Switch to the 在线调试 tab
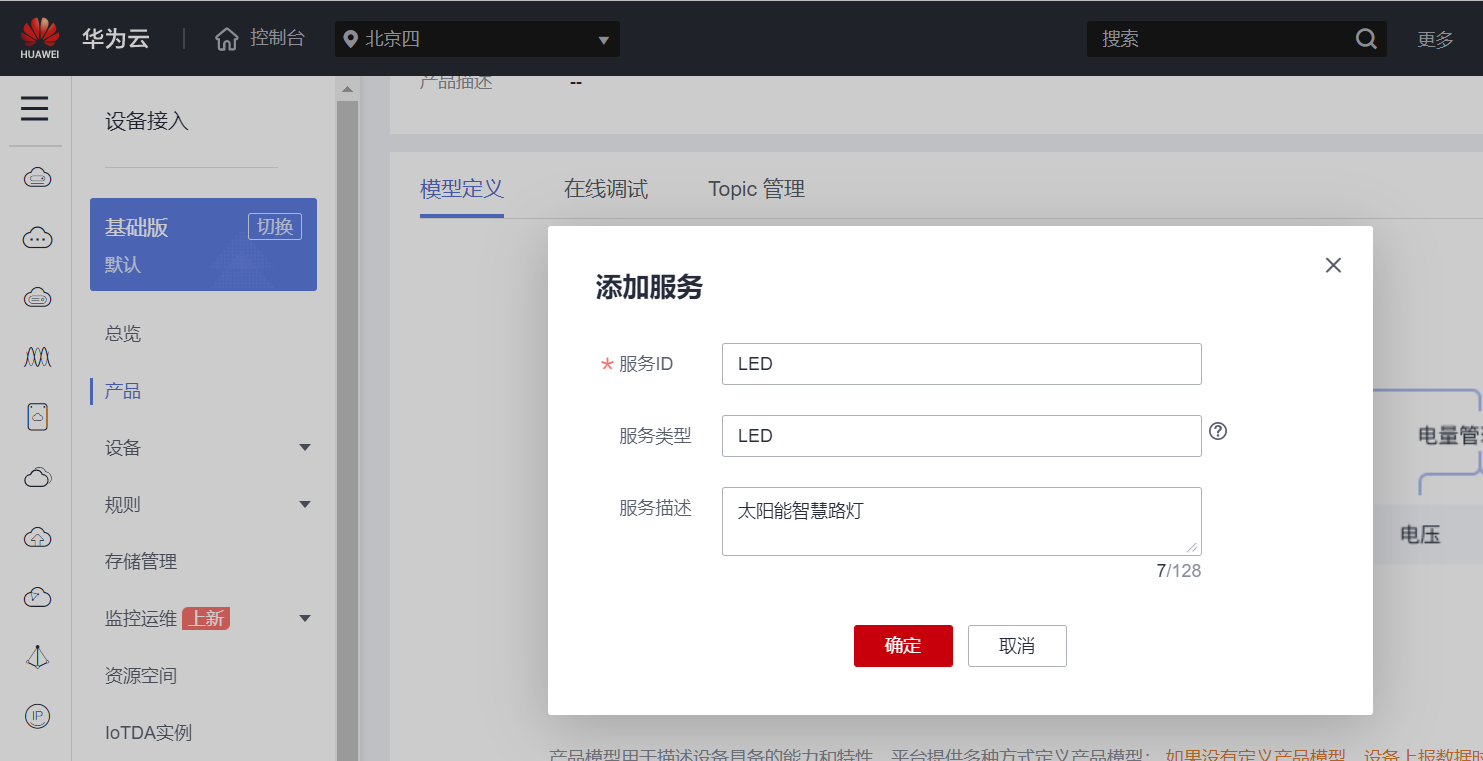1483x761 pixels. 605,189
